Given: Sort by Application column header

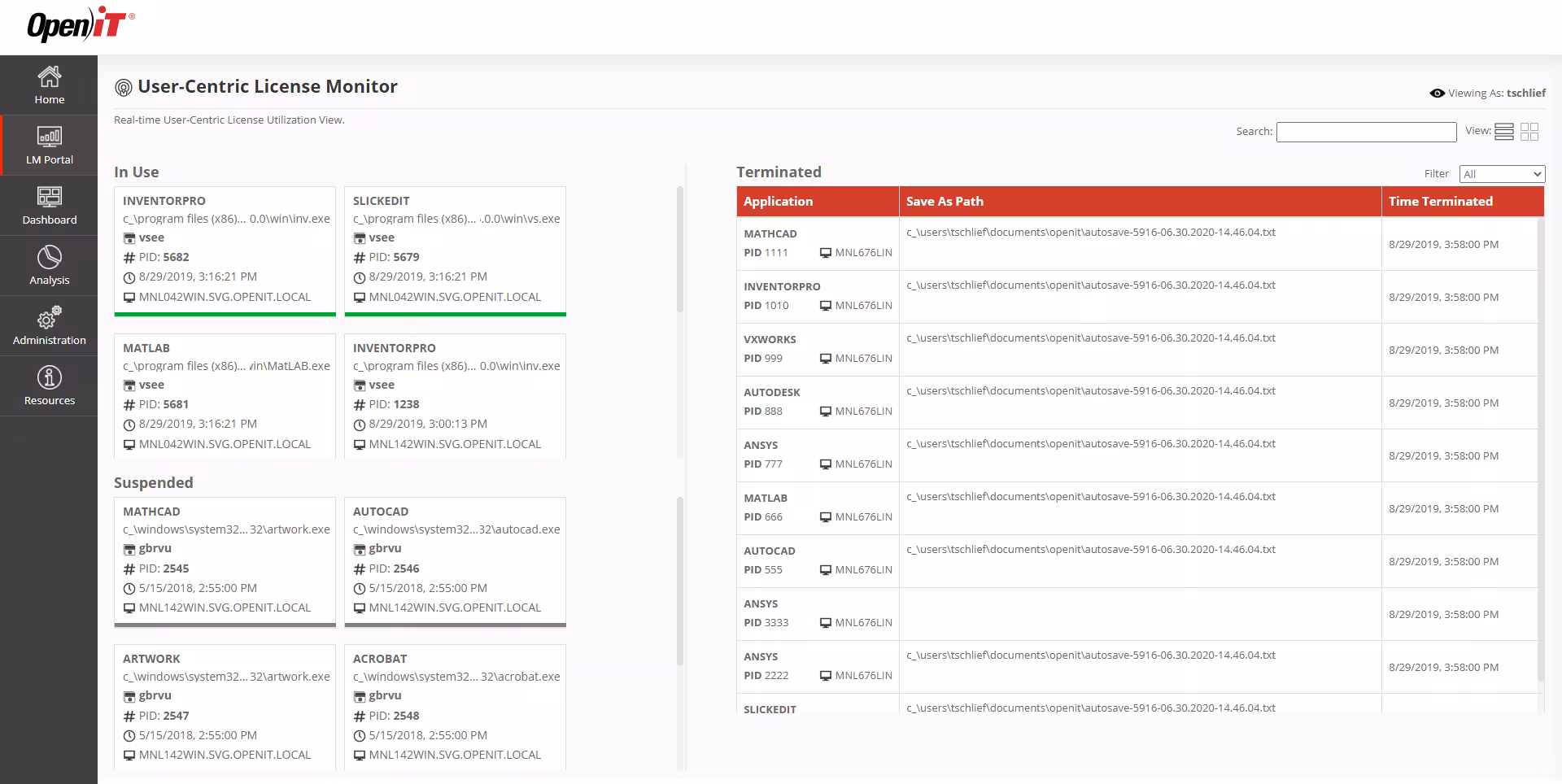Looking at the screenshot, I should click(818, 202).
